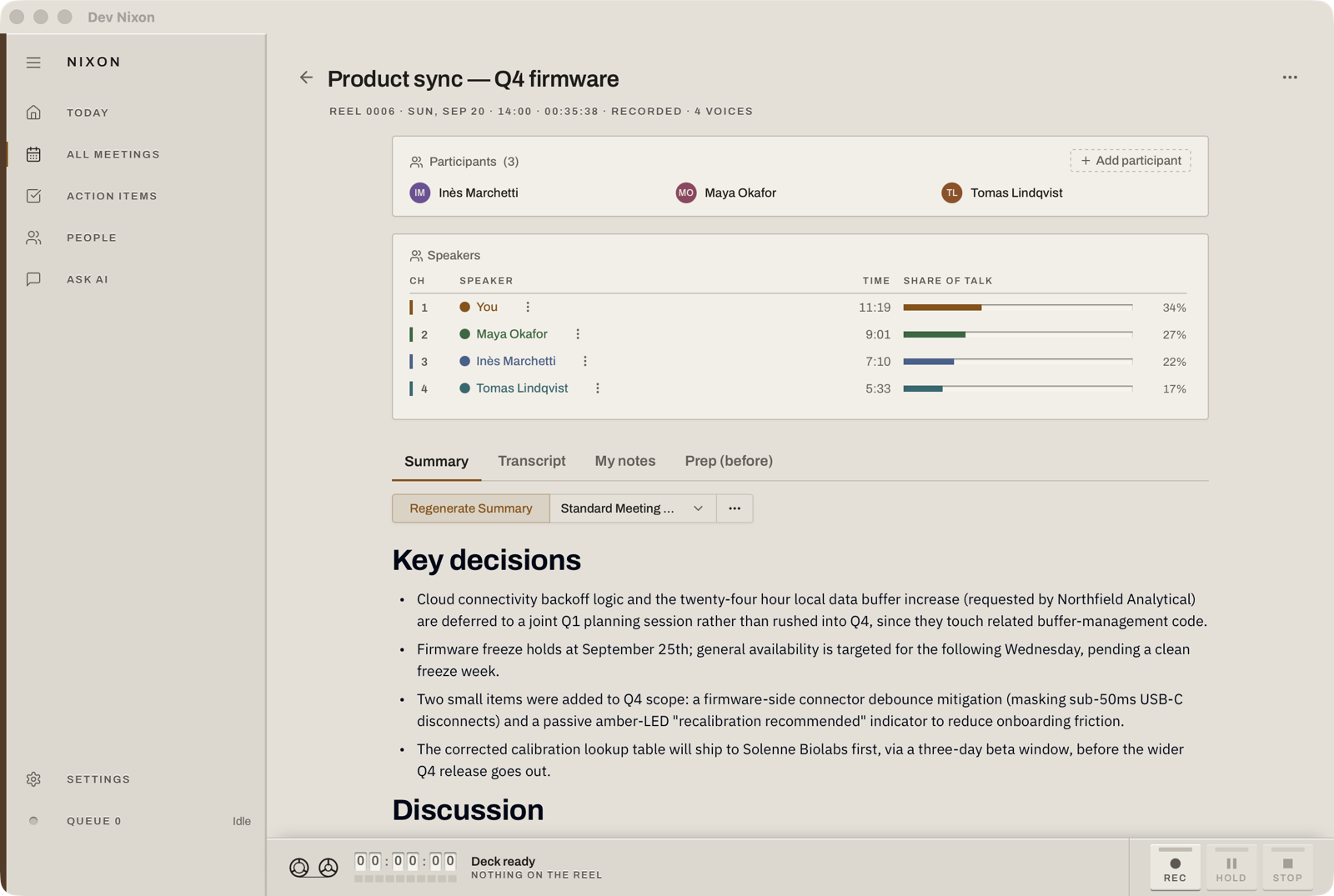1334x896 pixels.
Task: Click the Key decisions heading
Action: pos(487,560)
